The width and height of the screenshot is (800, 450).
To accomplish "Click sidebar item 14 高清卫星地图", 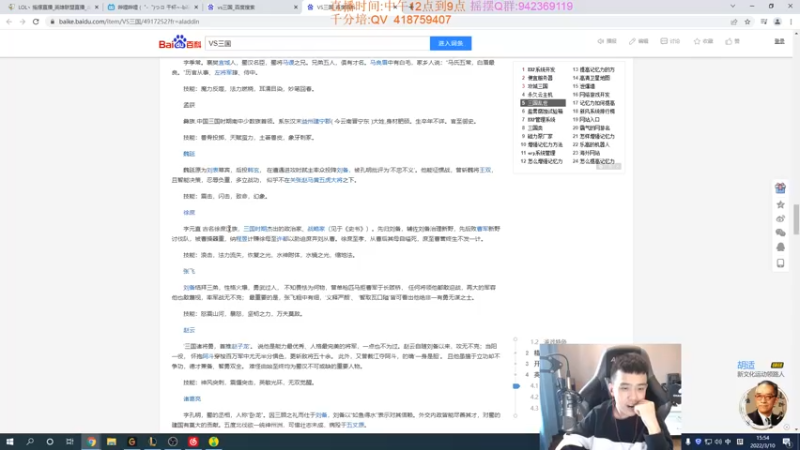I will tap(591, 78).
